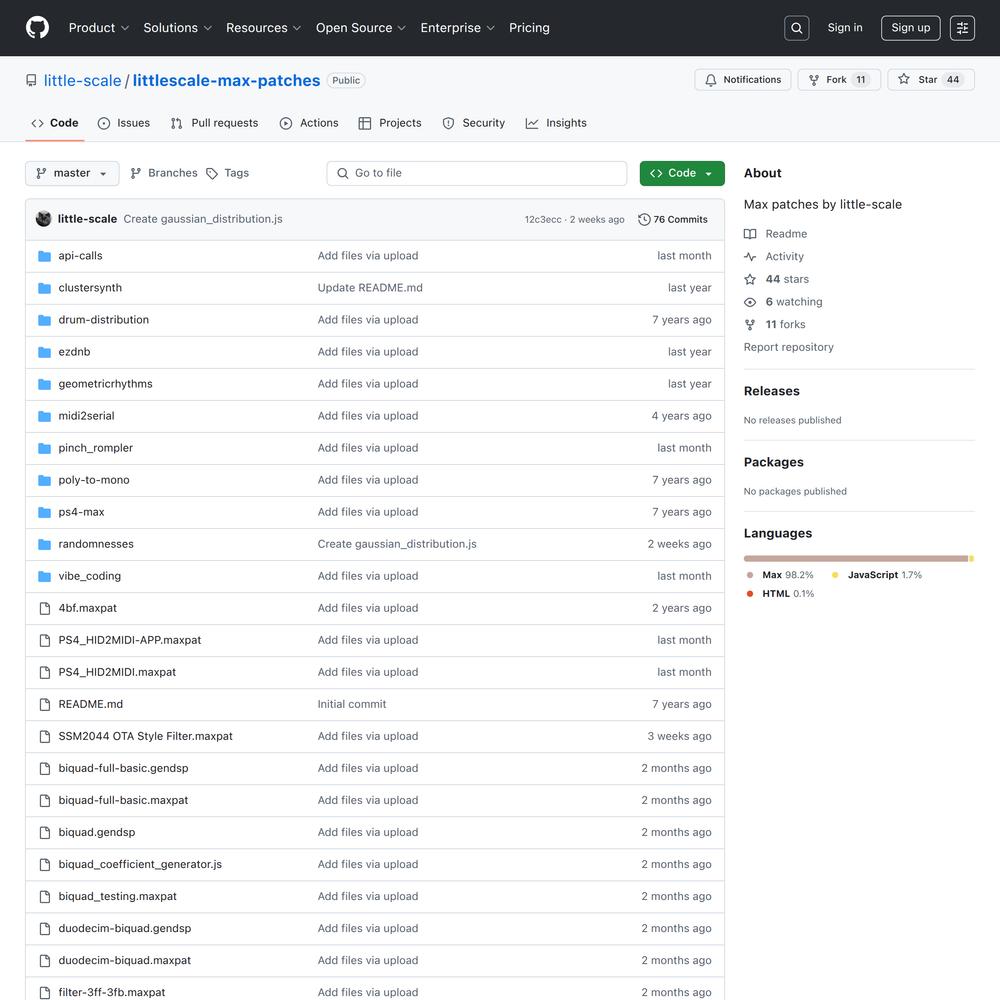Switch to the Pull requests tab
The image size is (1000, 1000).
[x=214, y=123]
